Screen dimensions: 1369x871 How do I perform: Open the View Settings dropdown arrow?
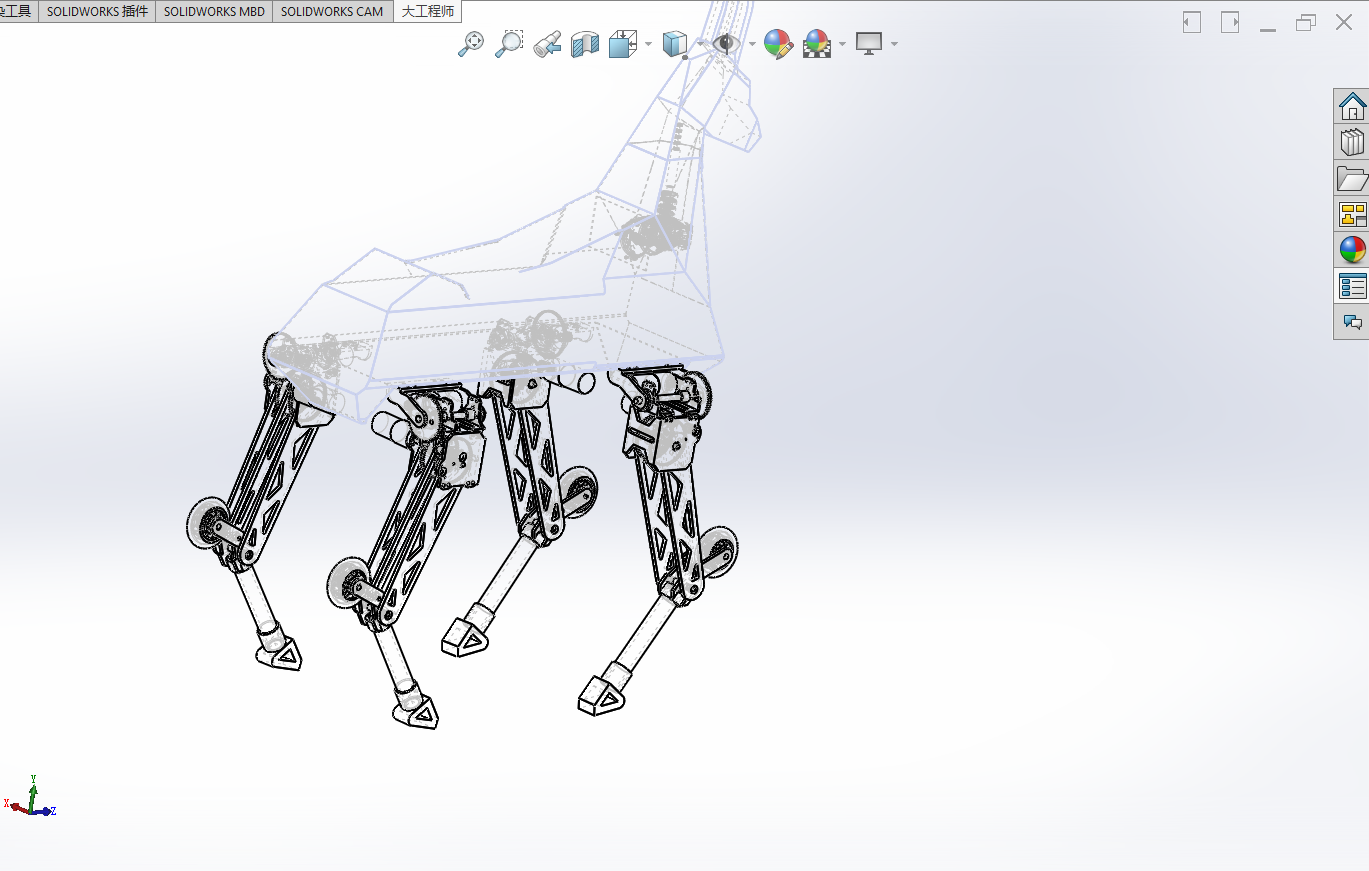(894, 43)
